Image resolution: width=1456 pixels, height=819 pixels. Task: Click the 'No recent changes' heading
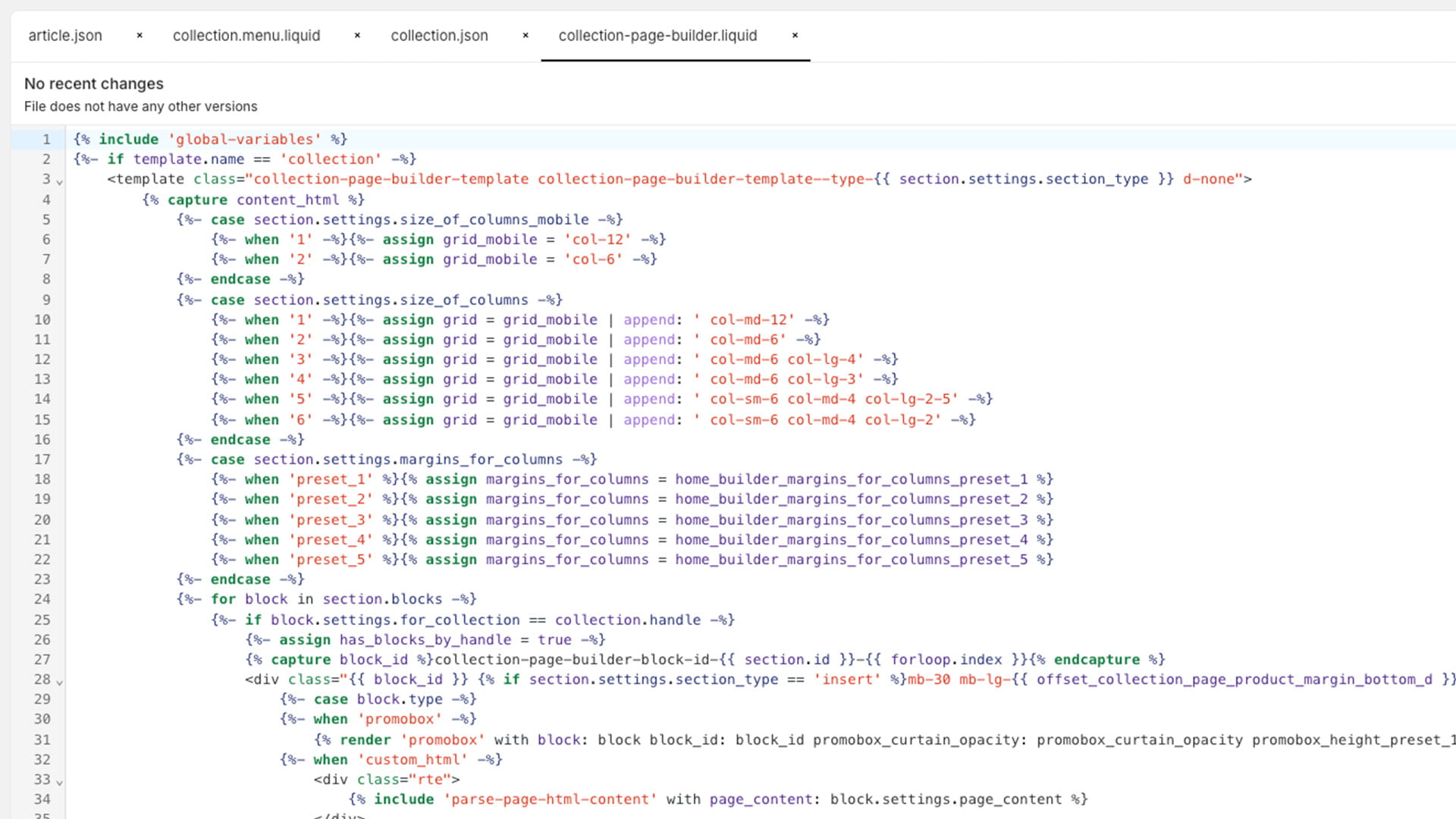coord(94,83)
